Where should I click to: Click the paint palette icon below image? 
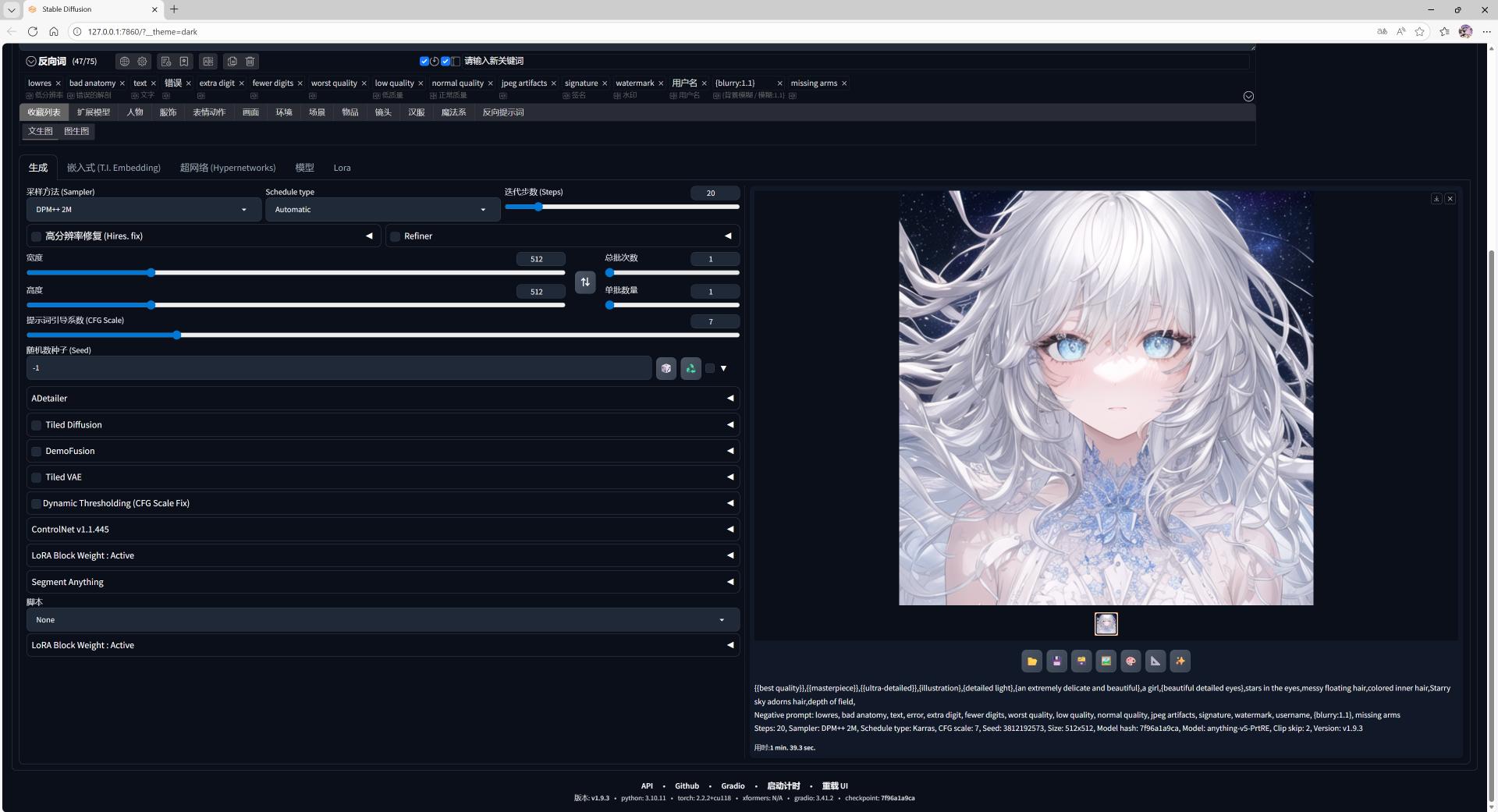1131,661
